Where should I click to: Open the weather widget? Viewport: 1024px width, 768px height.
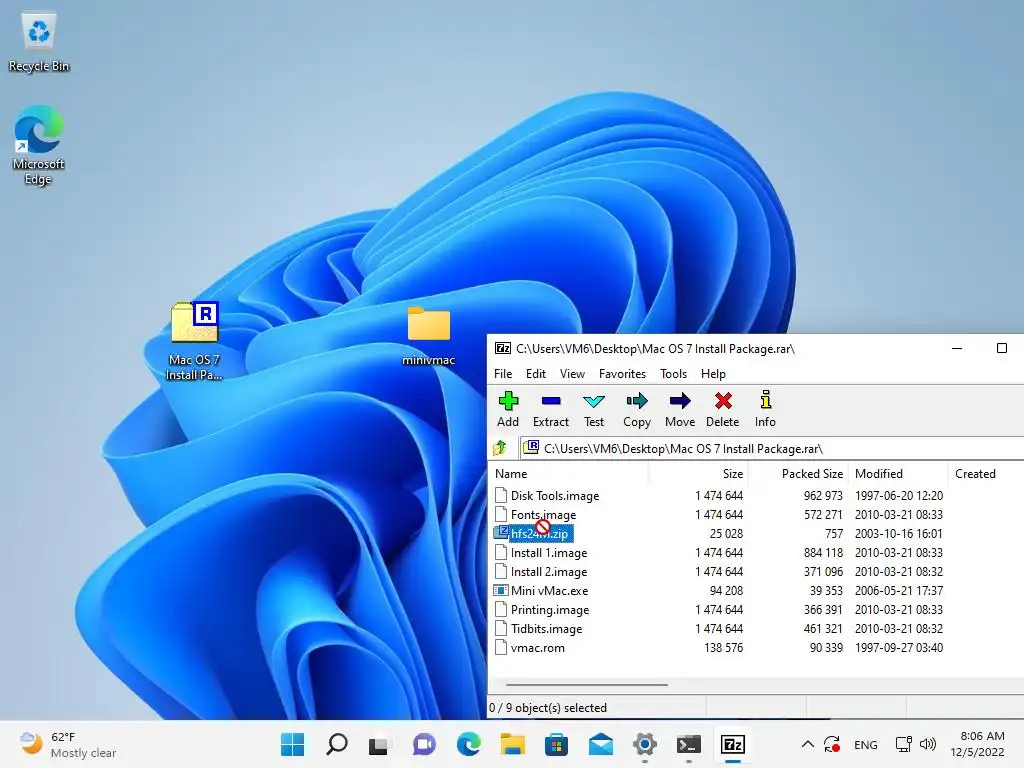tap(68, 744)
